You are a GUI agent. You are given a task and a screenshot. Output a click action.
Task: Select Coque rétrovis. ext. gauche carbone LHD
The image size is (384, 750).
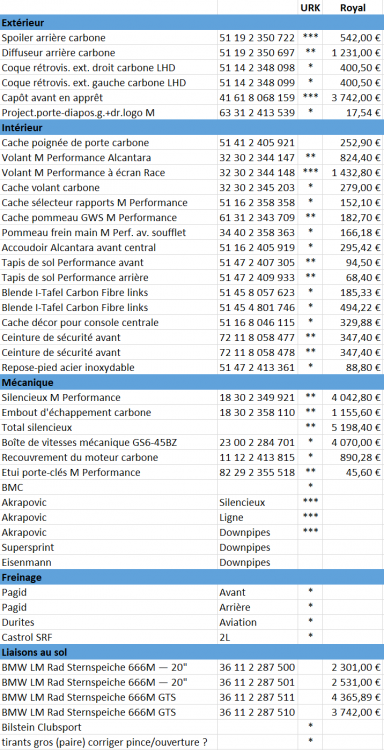click(109, 83)
